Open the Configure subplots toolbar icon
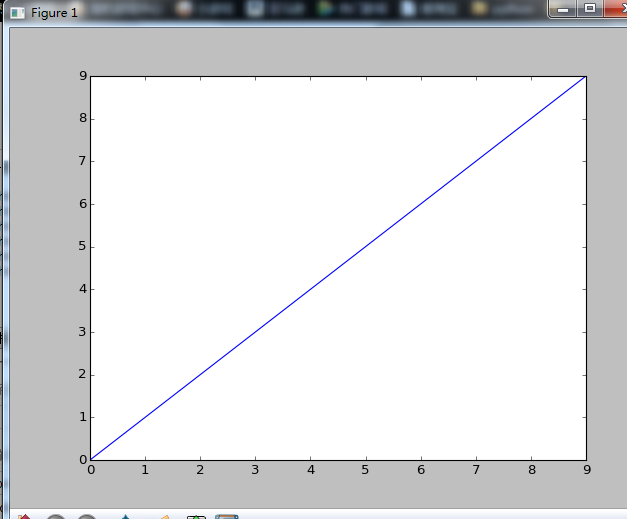The height and width of the screenshot is (519, 627). [196, 517]
